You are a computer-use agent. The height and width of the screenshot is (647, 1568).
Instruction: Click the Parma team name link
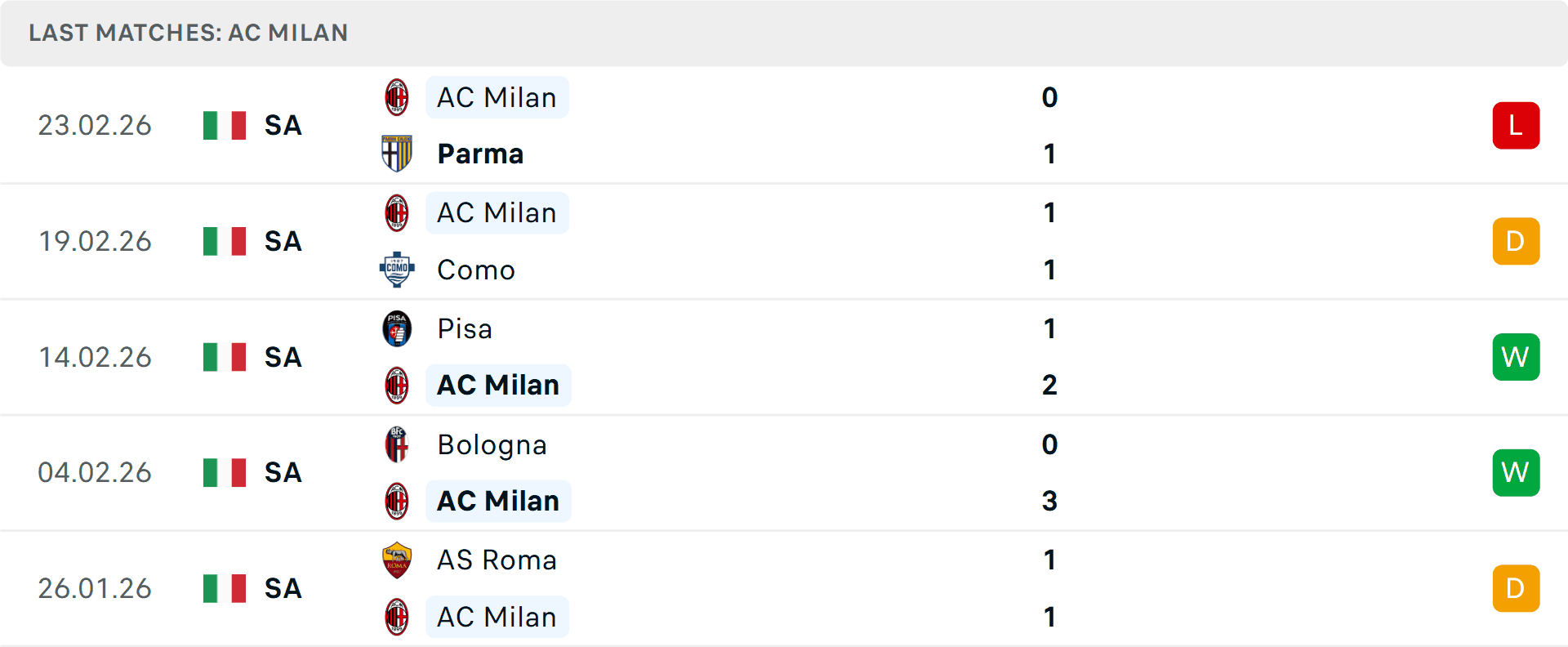pos(480,154)
